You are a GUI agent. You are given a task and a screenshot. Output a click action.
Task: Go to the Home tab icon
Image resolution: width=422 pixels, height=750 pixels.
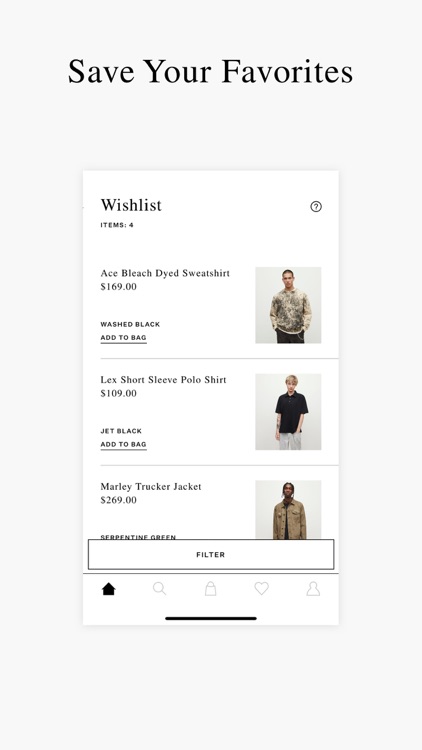pos(109,589)
